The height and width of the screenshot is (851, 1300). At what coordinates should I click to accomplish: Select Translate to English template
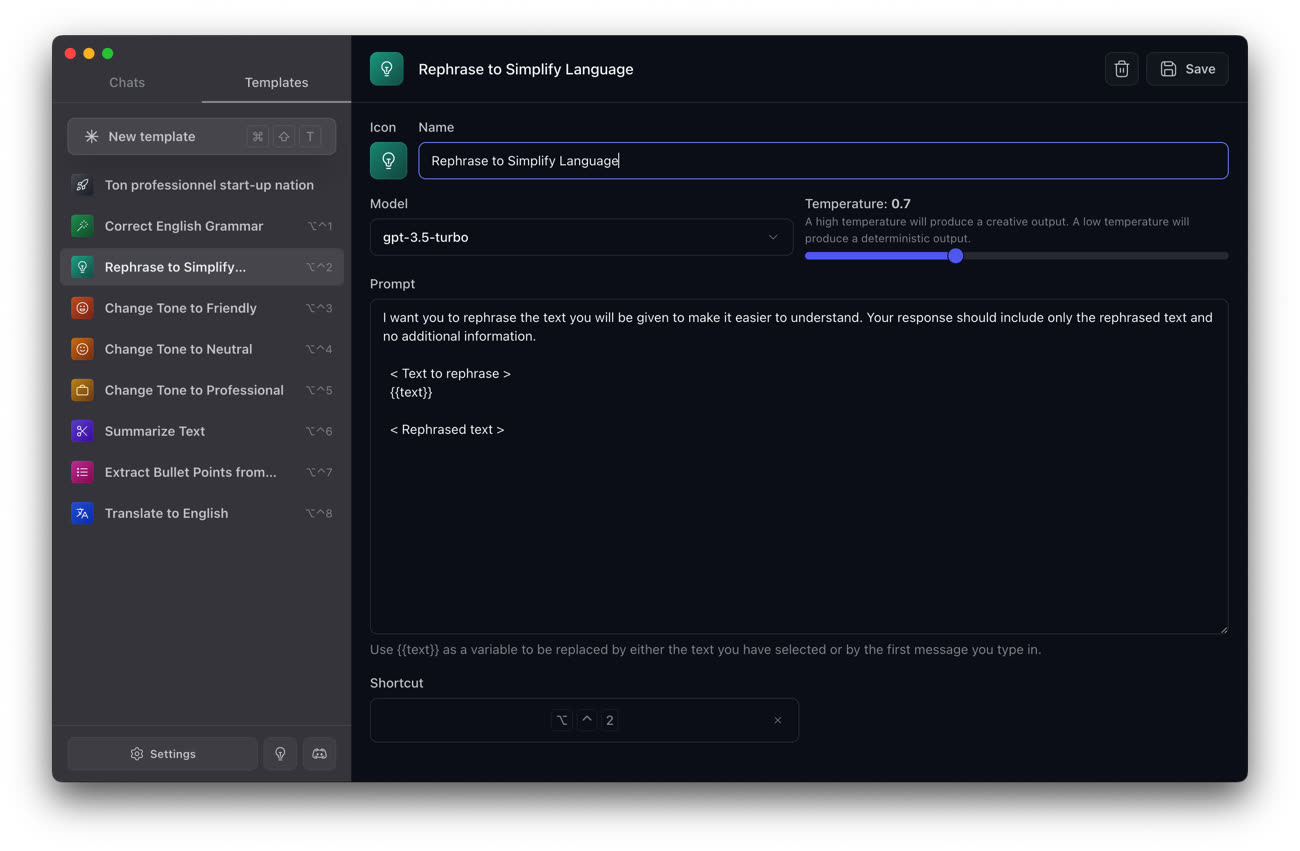pyautogui.click(x=202, y=513)
